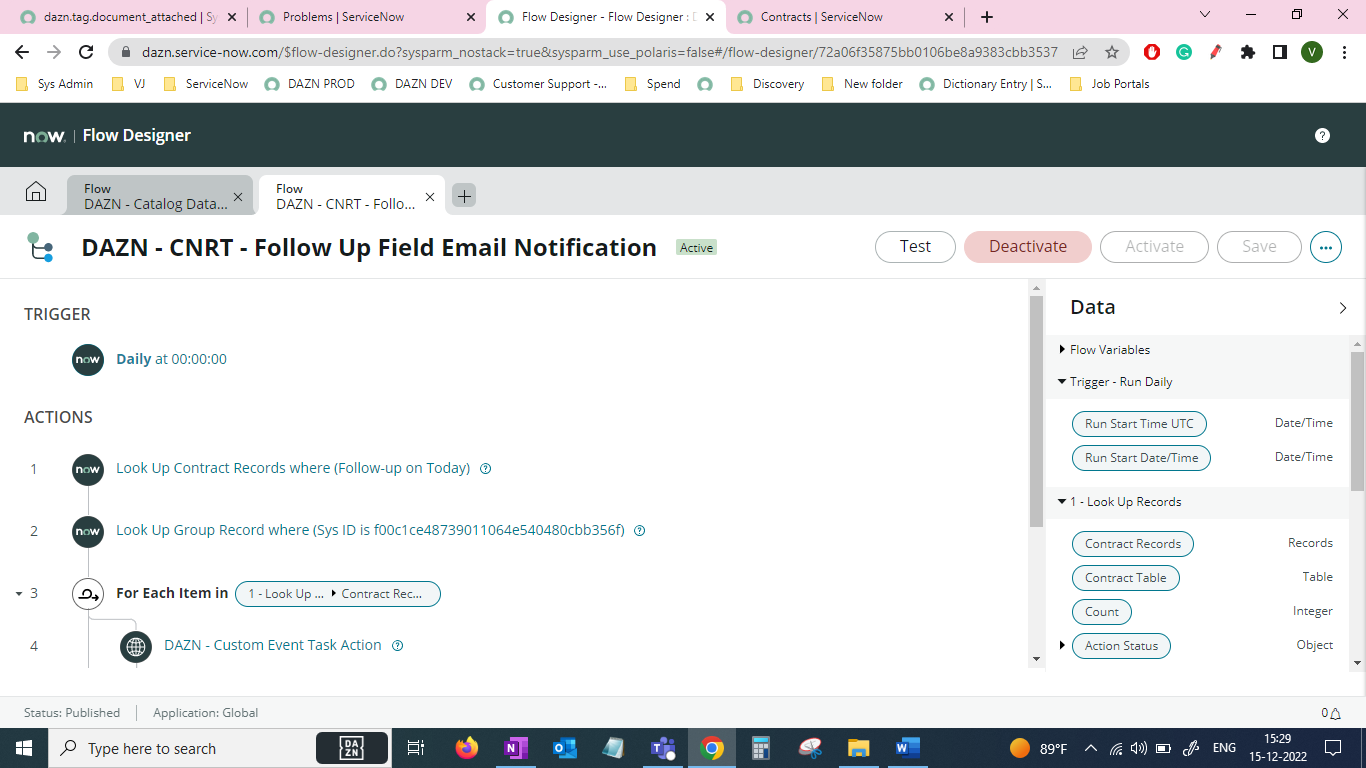The height and width of the screenshot is (768, 1366).
Task: Open OneNote from taskbar
Action: click(516, 748)
